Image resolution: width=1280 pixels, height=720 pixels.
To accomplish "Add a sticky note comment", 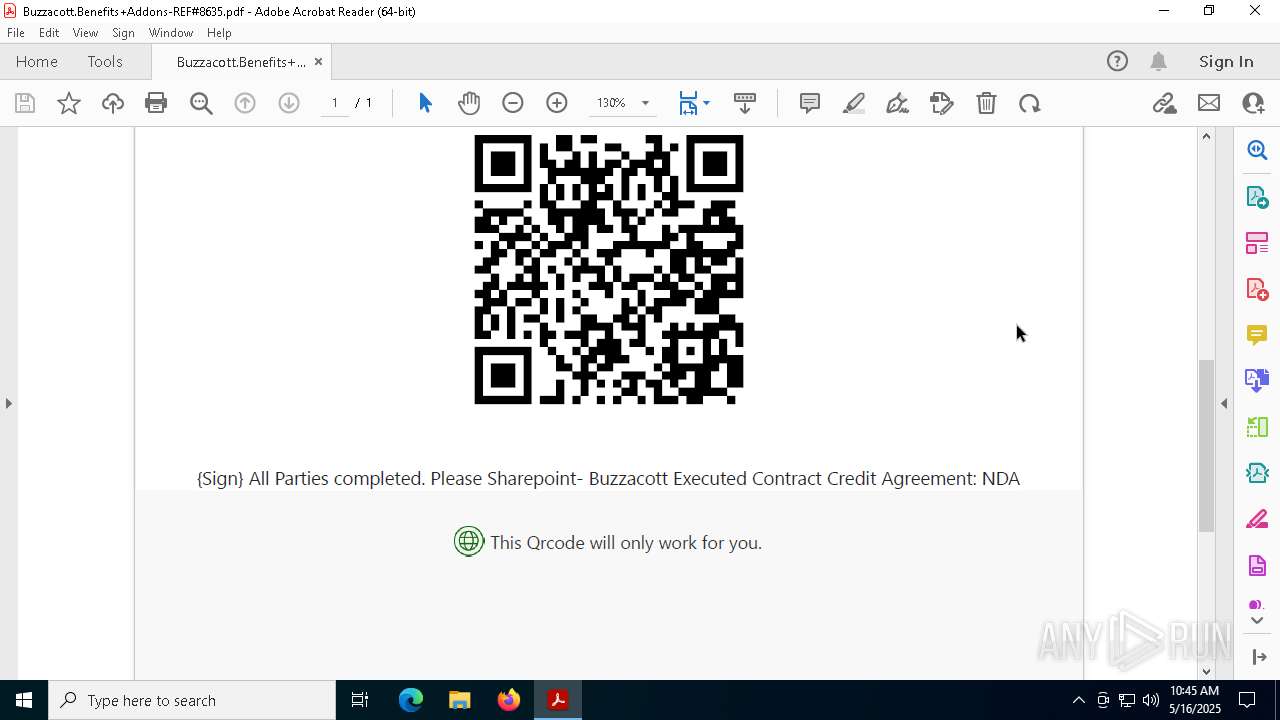I will click(x=810, y=103).
